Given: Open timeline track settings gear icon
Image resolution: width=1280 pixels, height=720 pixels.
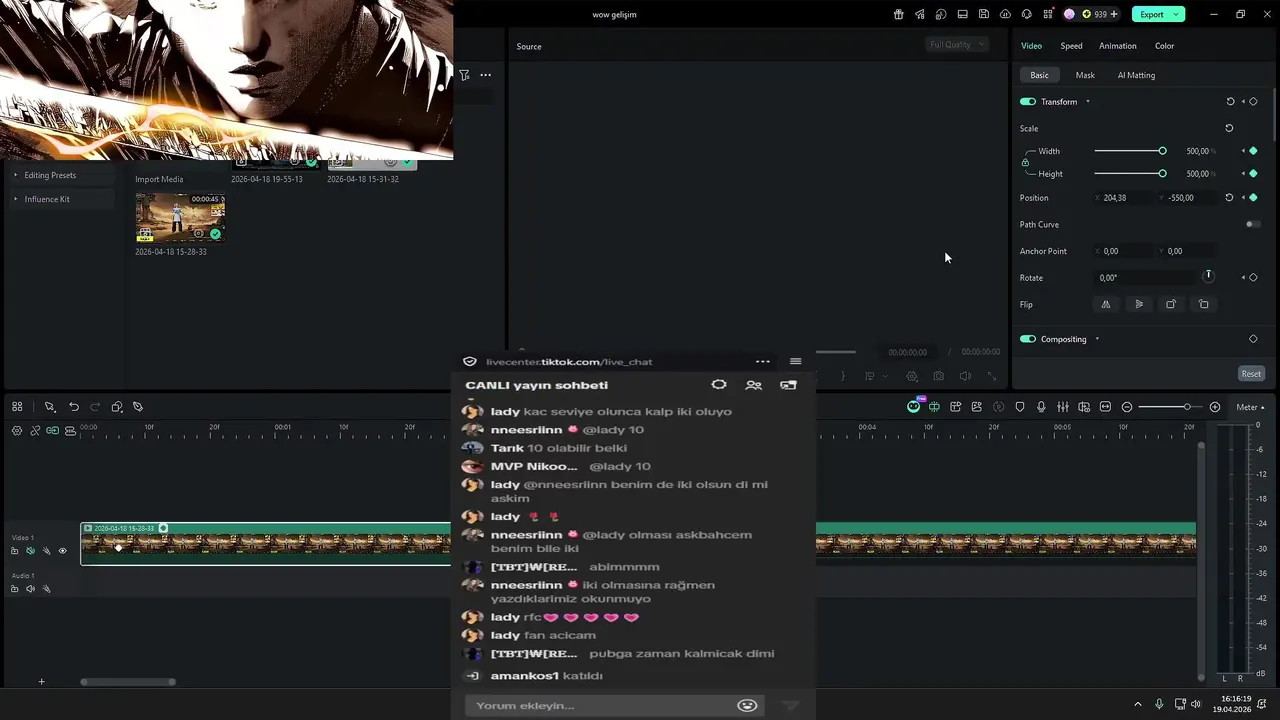Looking at the screenshot, I should pos(17,431).
